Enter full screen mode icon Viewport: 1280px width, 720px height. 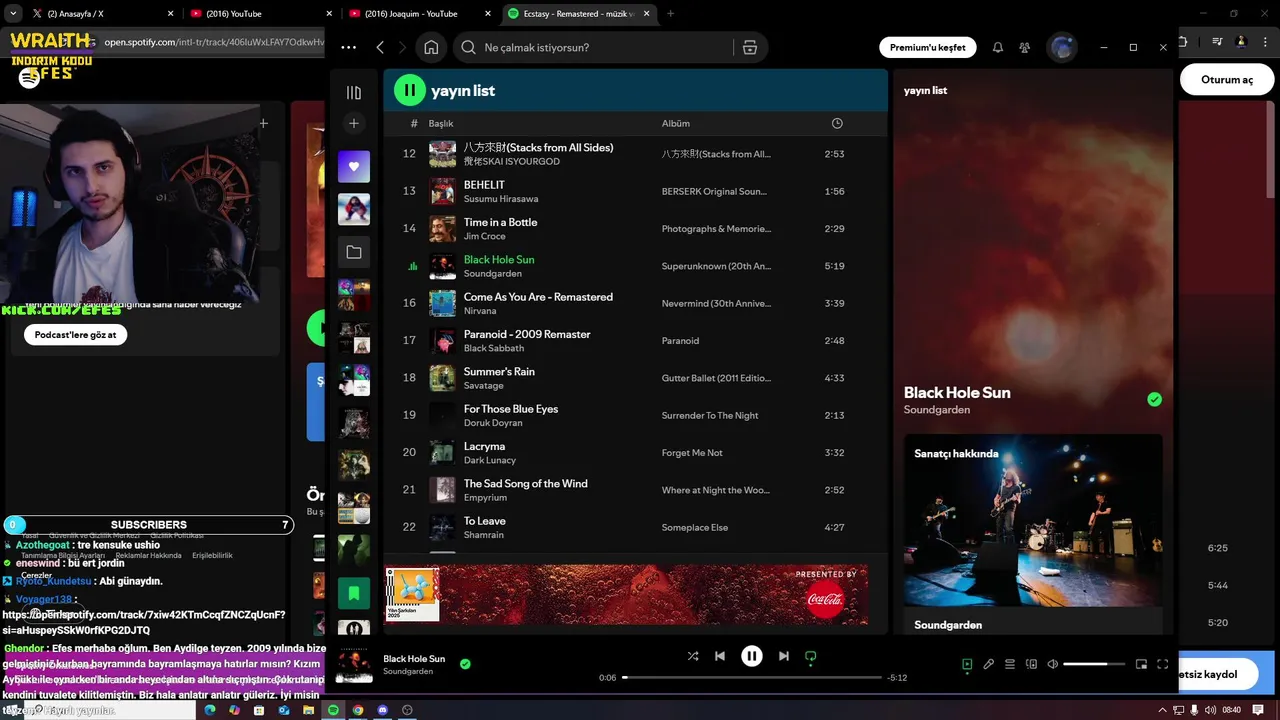1163,664
